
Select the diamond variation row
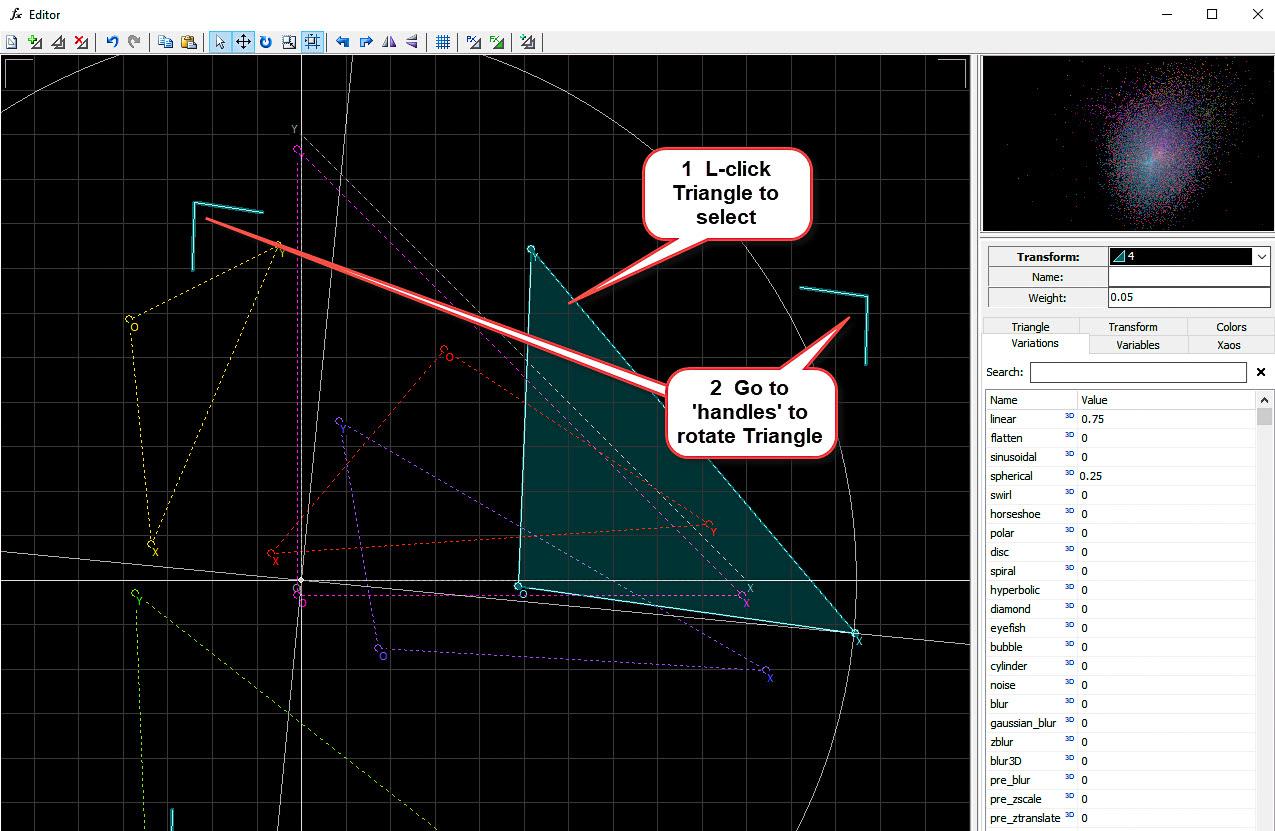[x=1120, y=609]
